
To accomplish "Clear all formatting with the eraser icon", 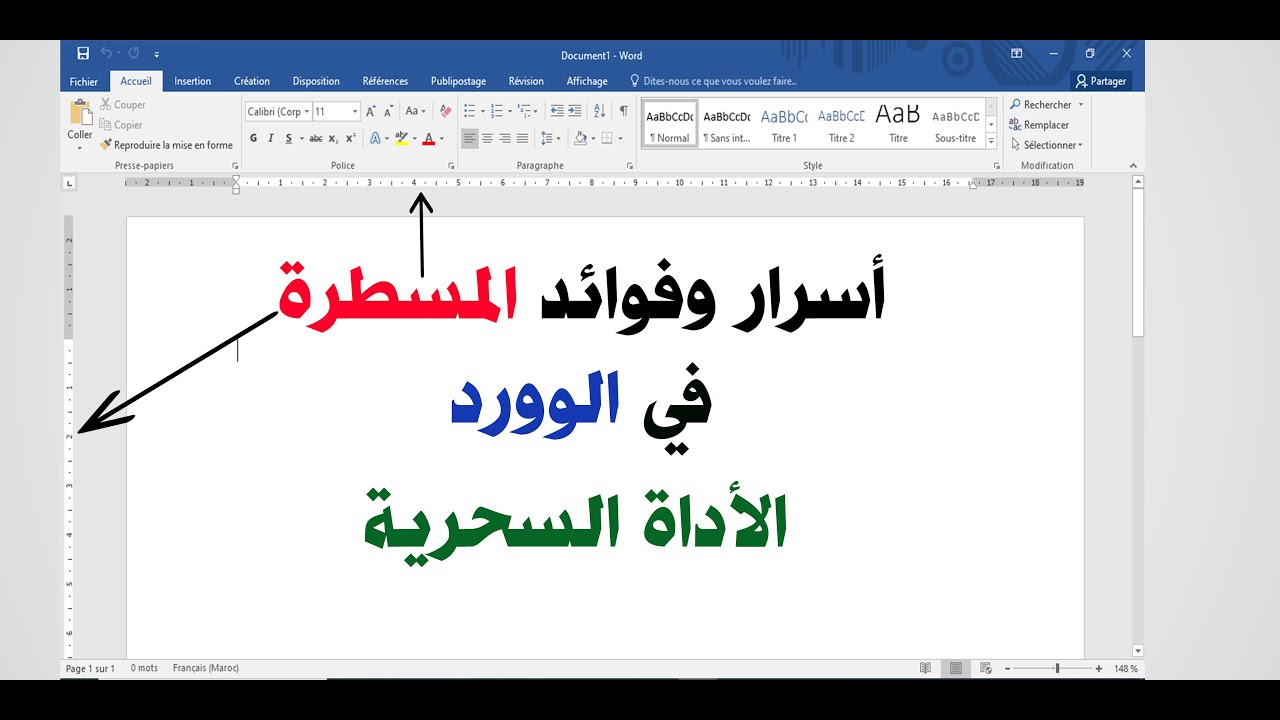I will (x=446, y=112).
